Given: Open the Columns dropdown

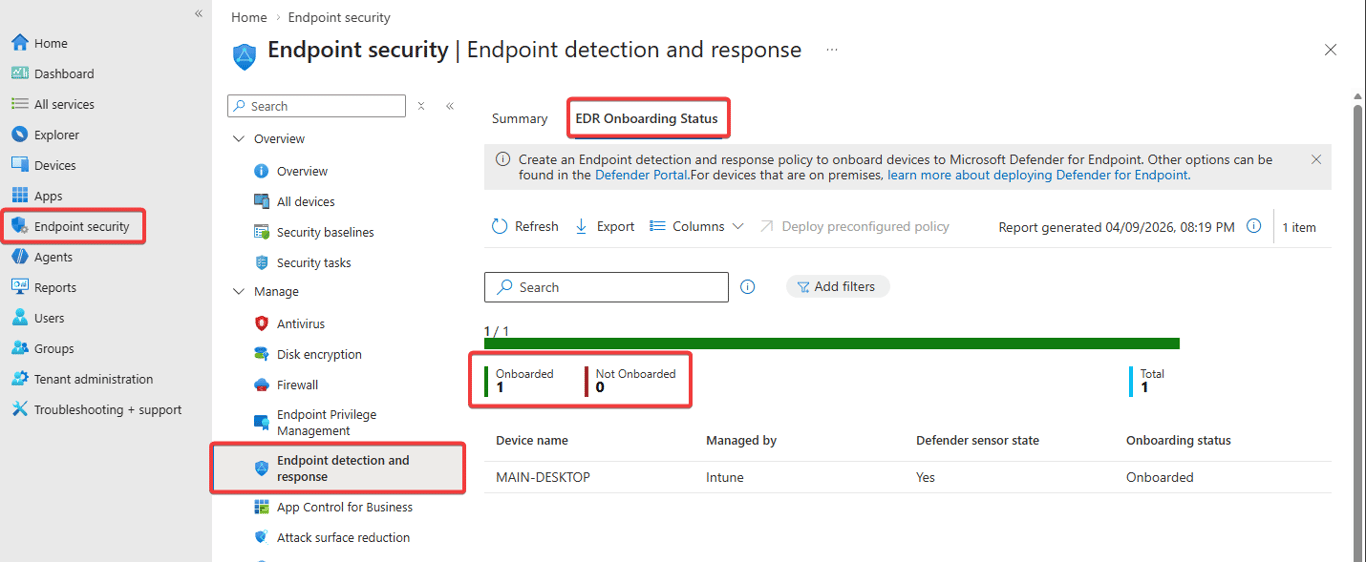Looking at the screenshot, I should point(697,226).
